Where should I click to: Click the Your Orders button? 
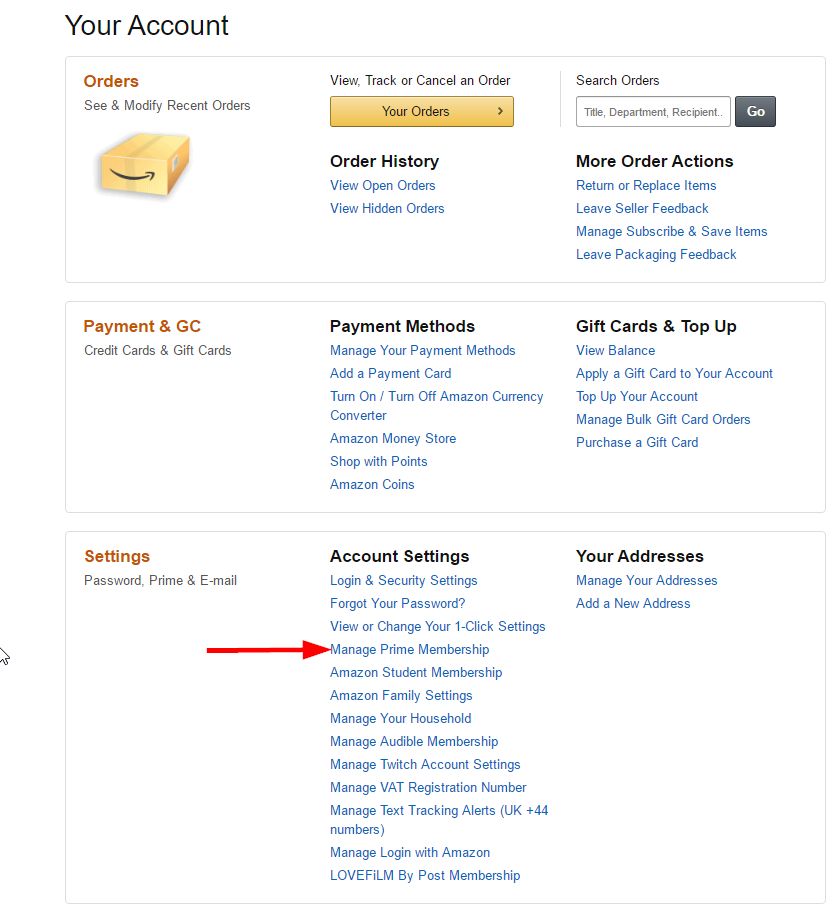[x=421, y=111]
